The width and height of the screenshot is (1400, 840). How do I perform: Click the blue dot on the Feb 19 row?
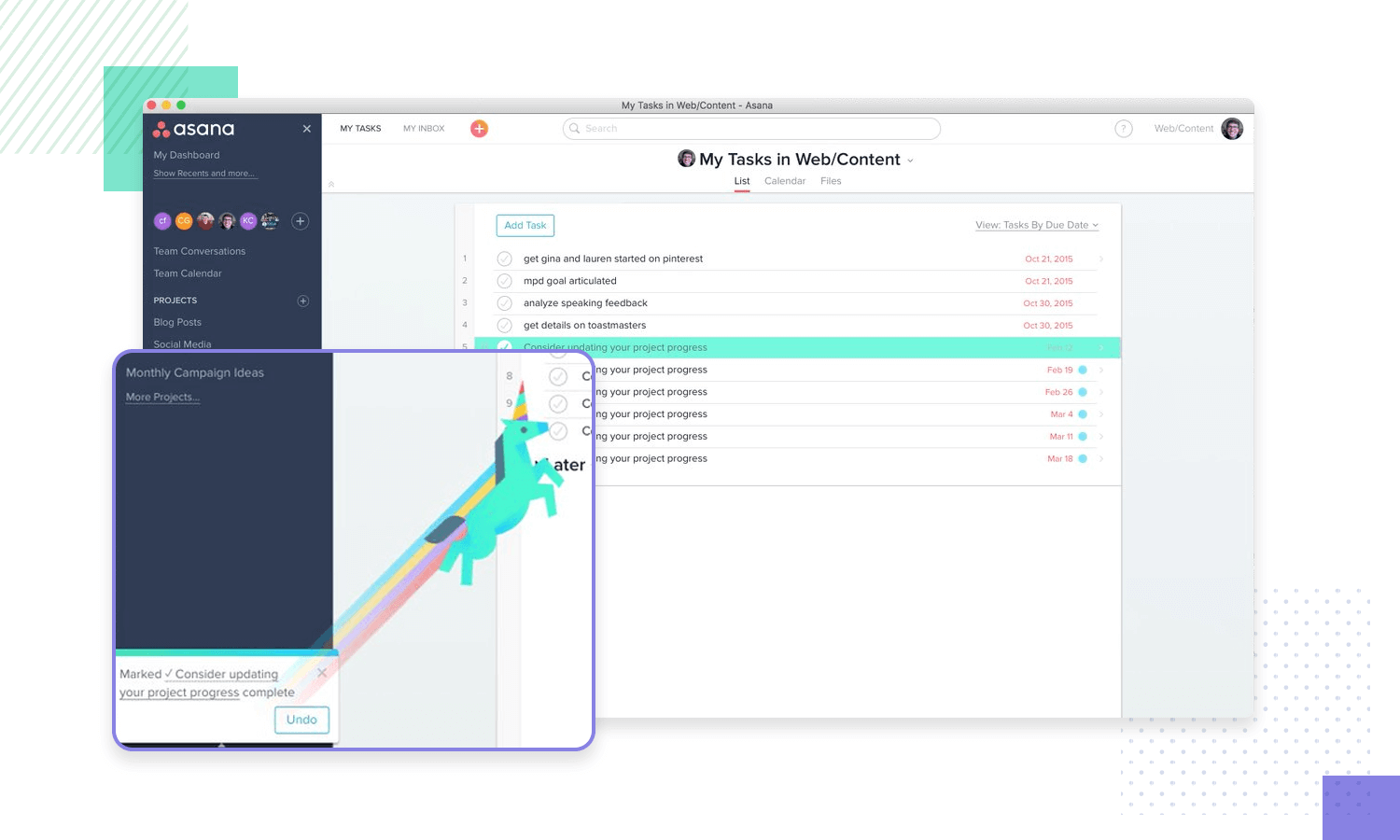pyautogui.click(x=1083, y=370)
